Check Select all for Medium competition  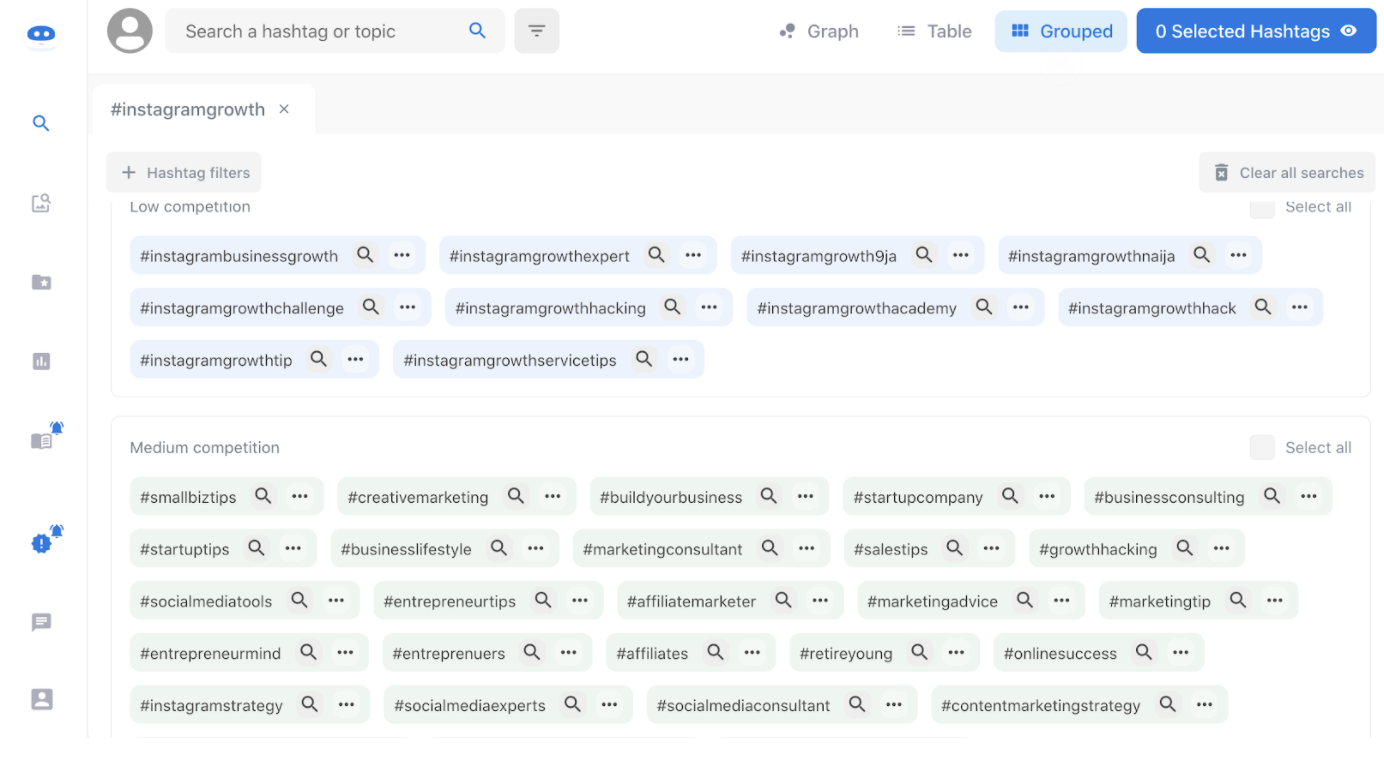(x=1262, y=447)
